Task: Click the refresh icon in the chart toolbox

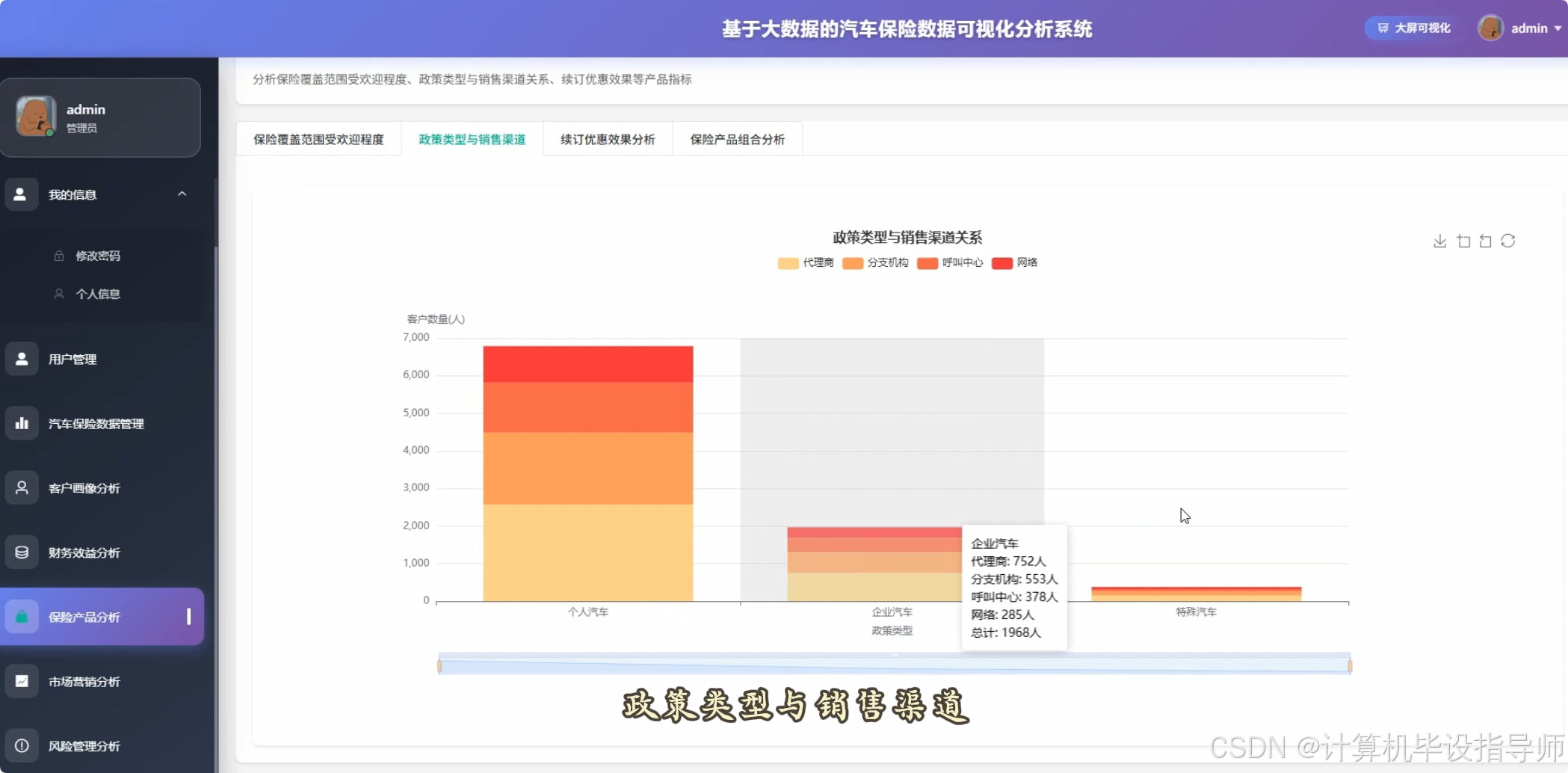Action: pos(1509,241)
